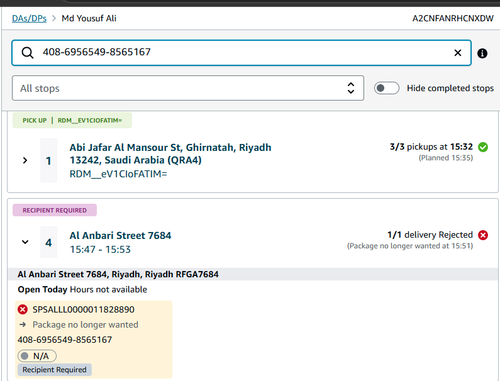Click the search magnifier icon
This screenshot has width=500, height=381.
pyautogui.click(x=27, y=53)
